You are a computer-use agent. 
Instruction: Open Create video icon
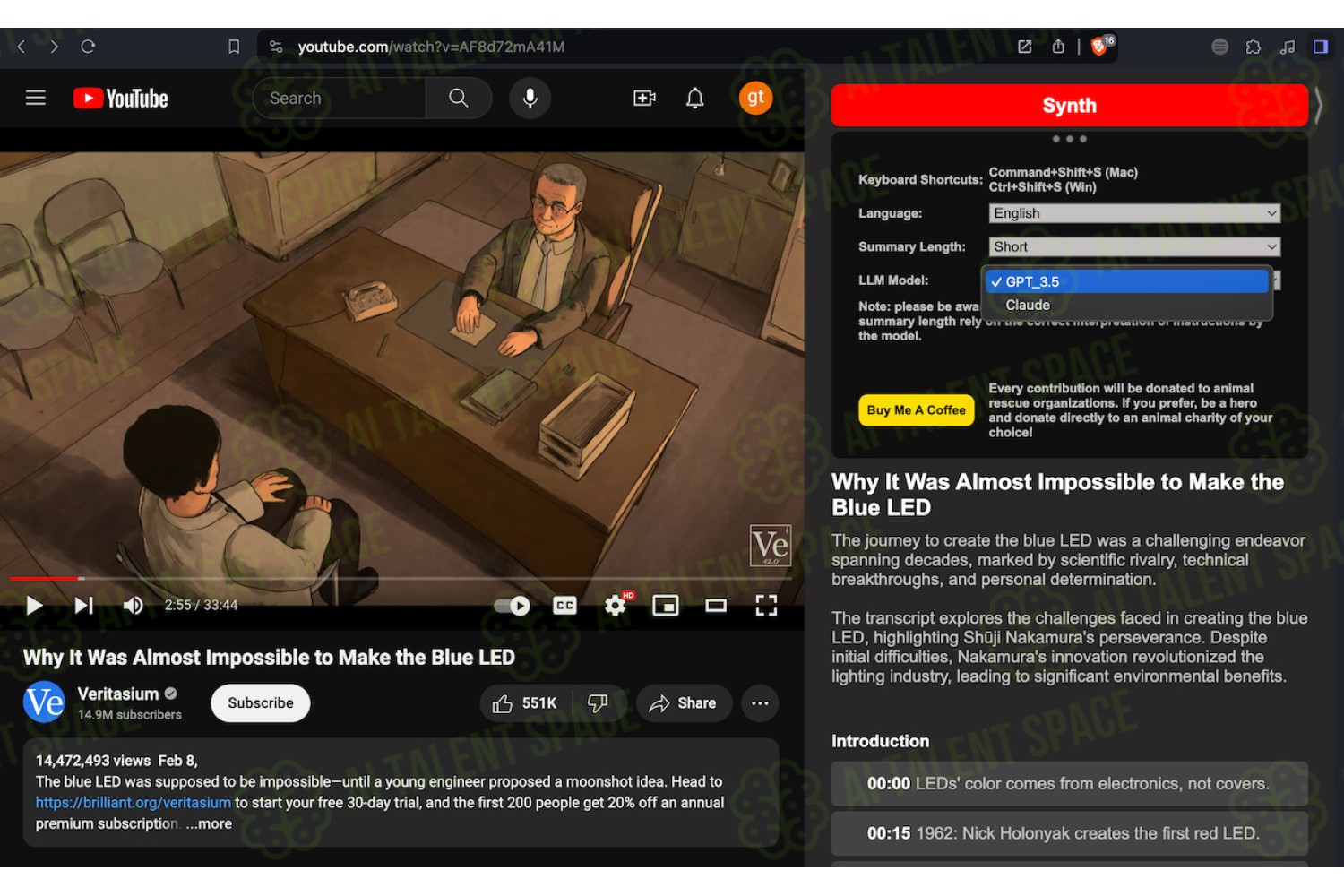pos(644,98)
